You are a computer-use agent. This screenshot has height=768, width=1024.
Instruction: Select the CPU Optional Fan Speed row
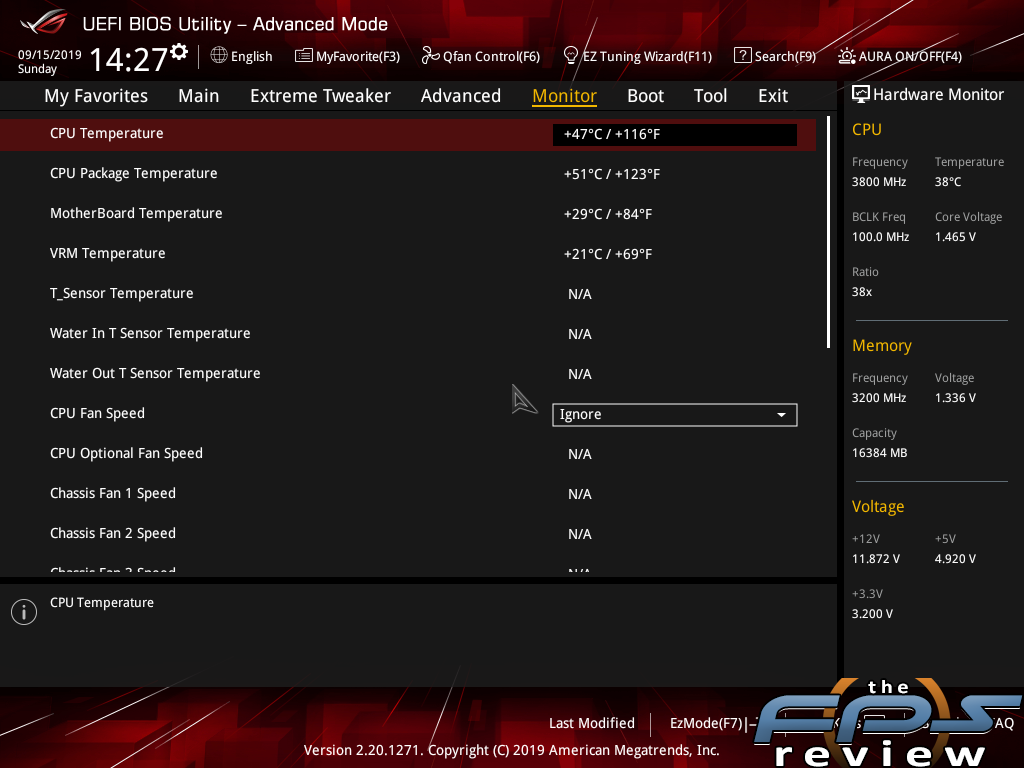click(408, 453)
